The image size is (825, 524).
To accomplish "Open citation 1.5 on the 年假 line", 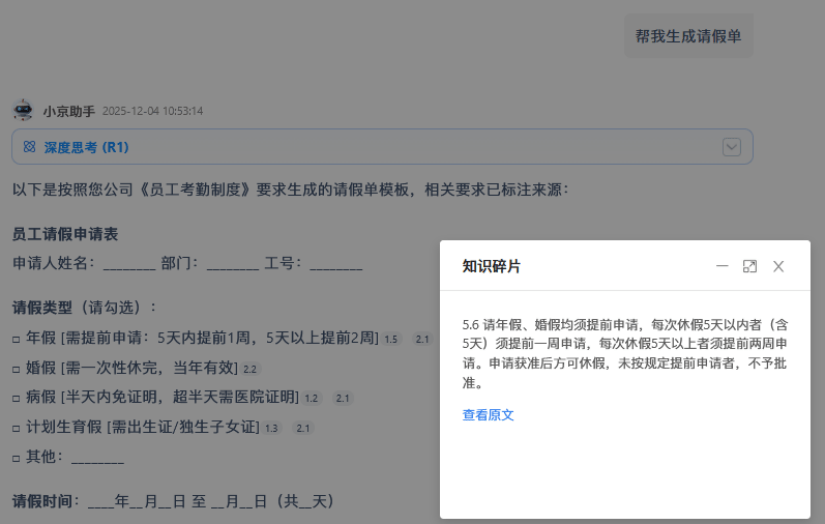I will (391, 339).
